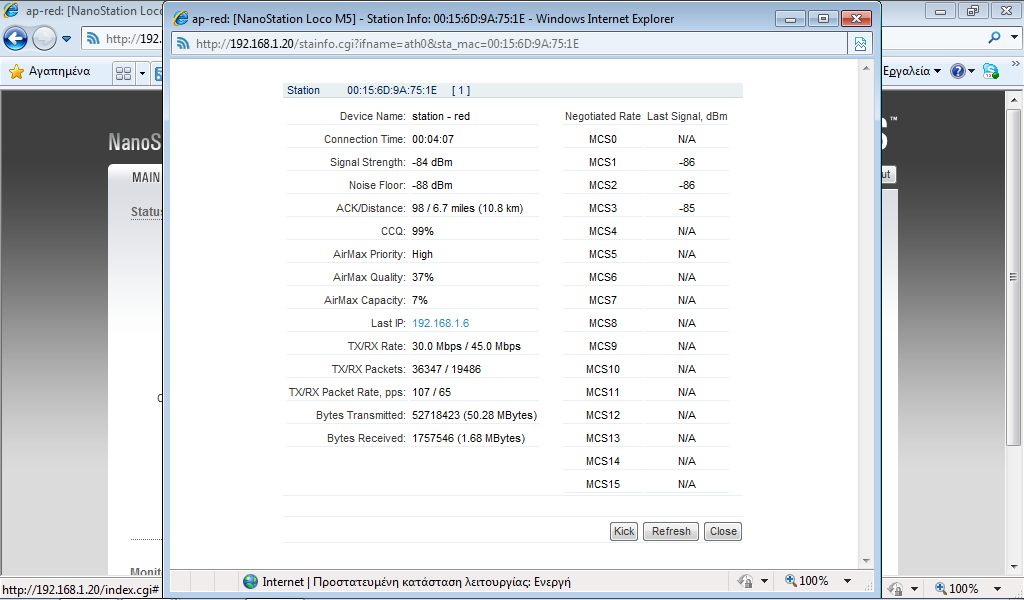Expand the toolbar overflow chevron
Screen dimensions: 1024x600
(1016, 64)
